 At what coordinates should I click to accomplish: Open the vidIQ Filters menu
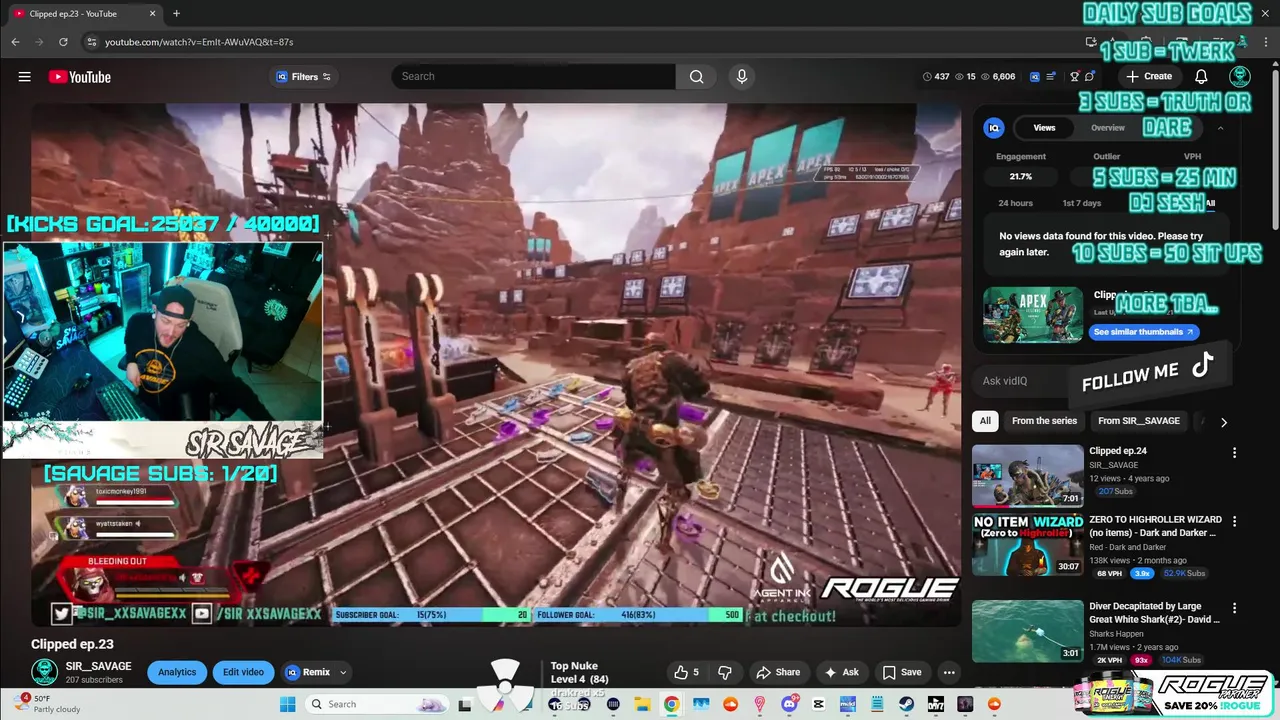pyautogui.click(x=304, y=77)
